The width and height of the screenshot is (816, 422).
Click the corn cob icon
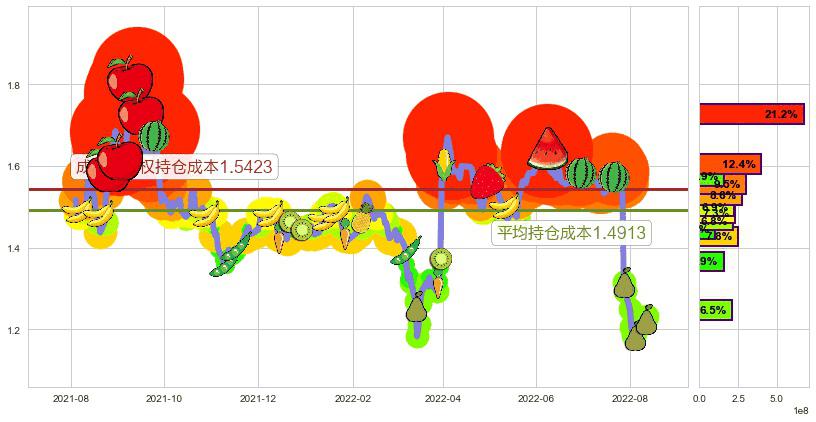coord(443,163)
